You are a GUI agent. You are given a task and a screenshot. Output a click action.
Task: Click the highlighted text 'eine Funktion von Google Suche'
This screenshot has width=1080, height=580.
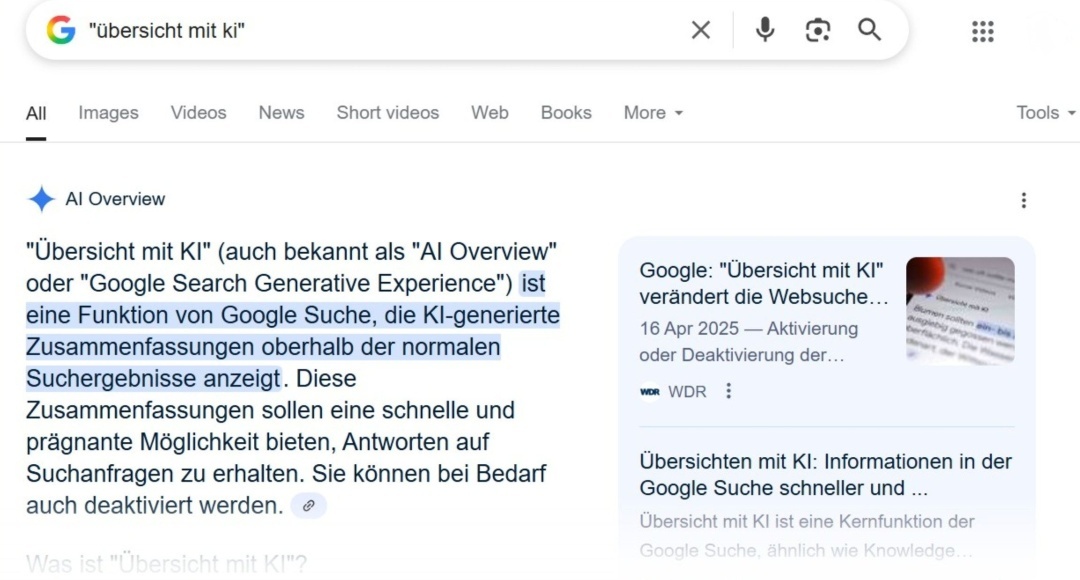pyautogui.click(x=198, y=315)
